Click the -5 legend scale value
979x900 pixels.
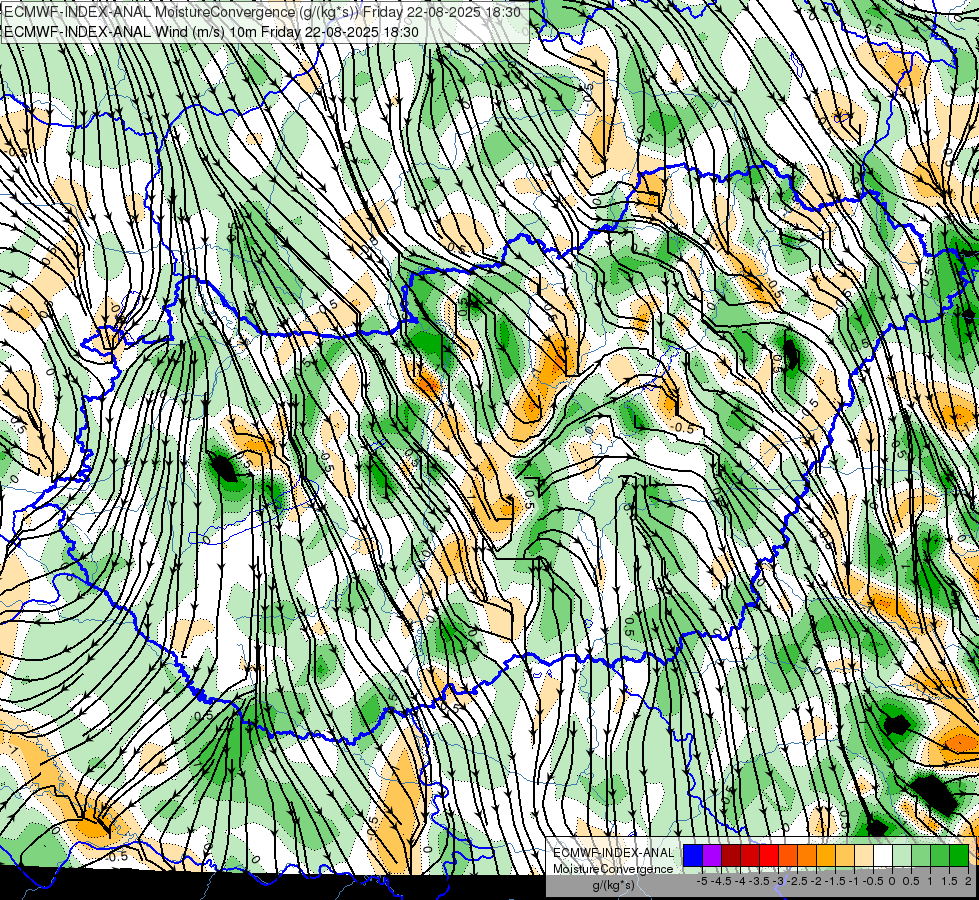702,881
